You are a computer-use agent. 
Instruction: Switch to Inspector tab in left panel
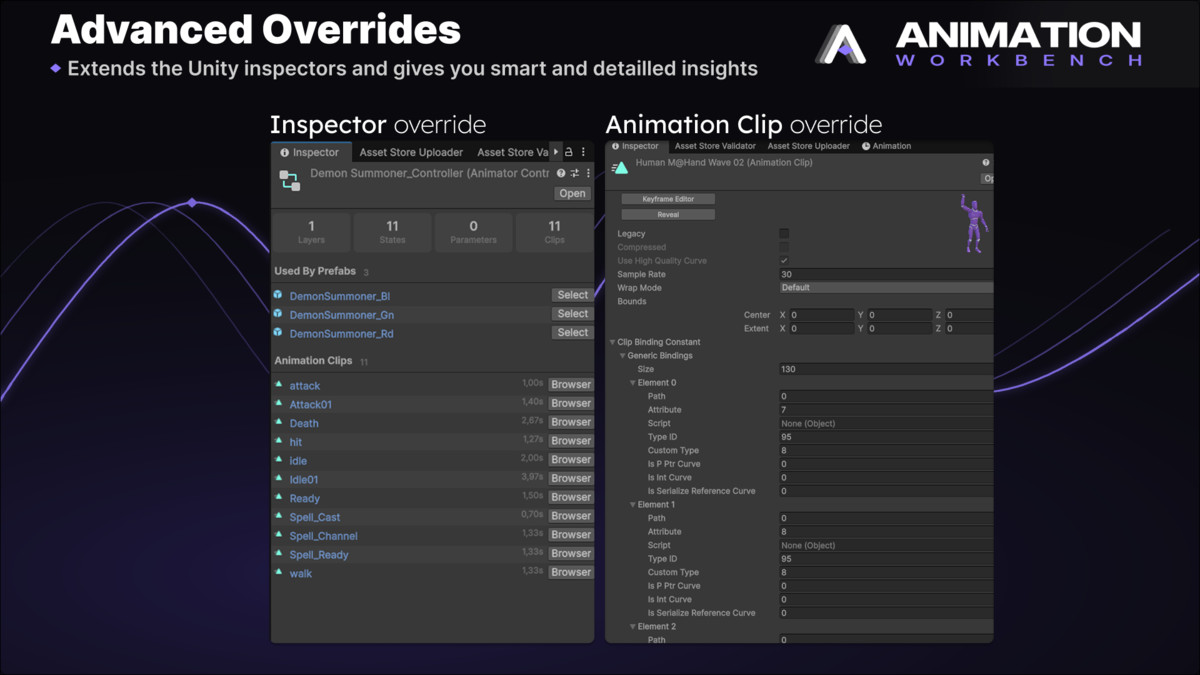(x=310, y=152)
